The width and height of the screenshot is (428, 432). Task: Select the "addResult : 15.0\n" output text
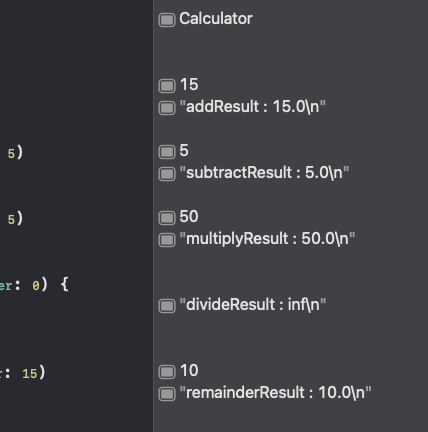click(x=252, y=107)
